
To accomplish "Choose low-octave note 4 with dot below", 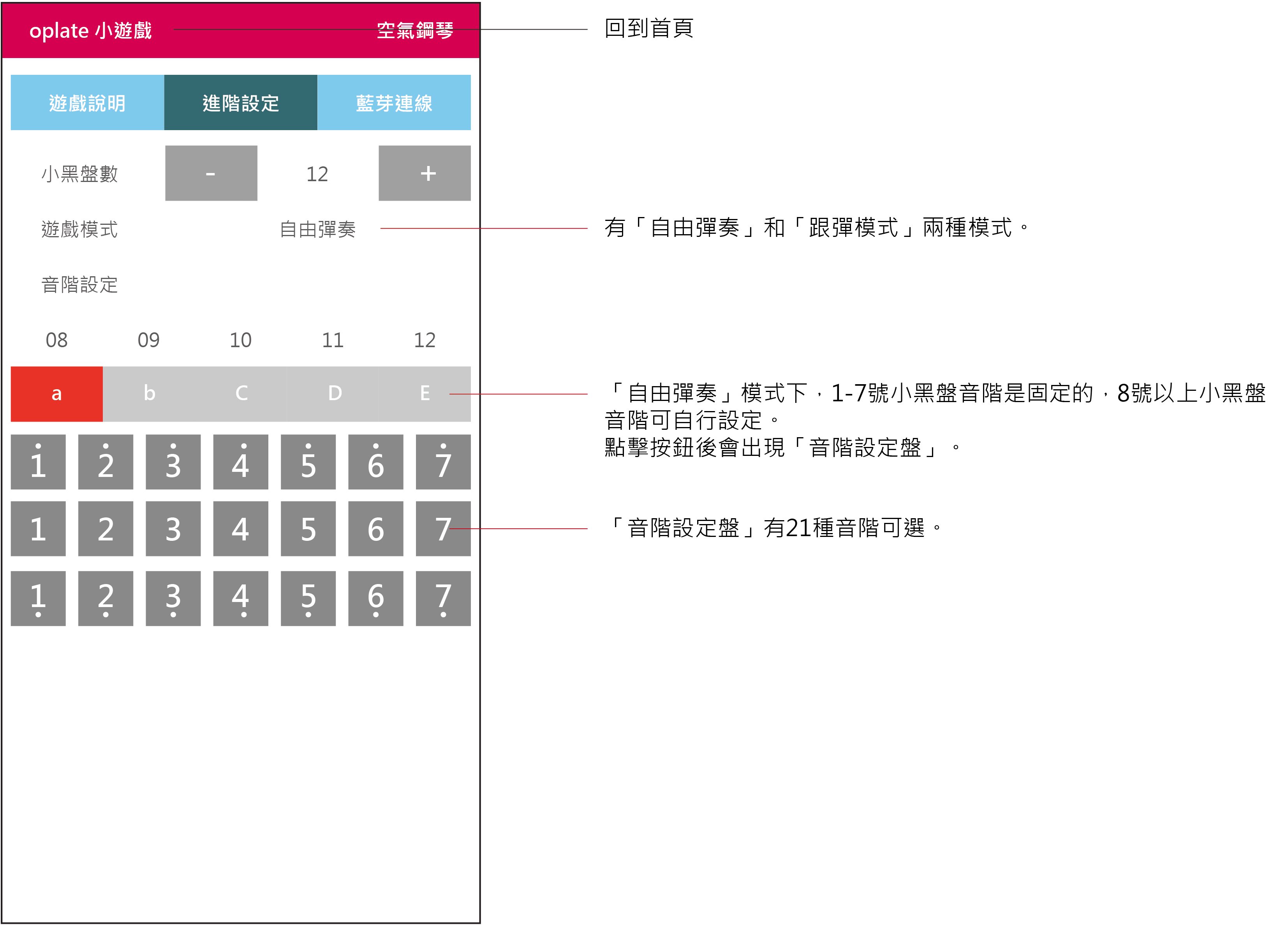I will 240,598.
